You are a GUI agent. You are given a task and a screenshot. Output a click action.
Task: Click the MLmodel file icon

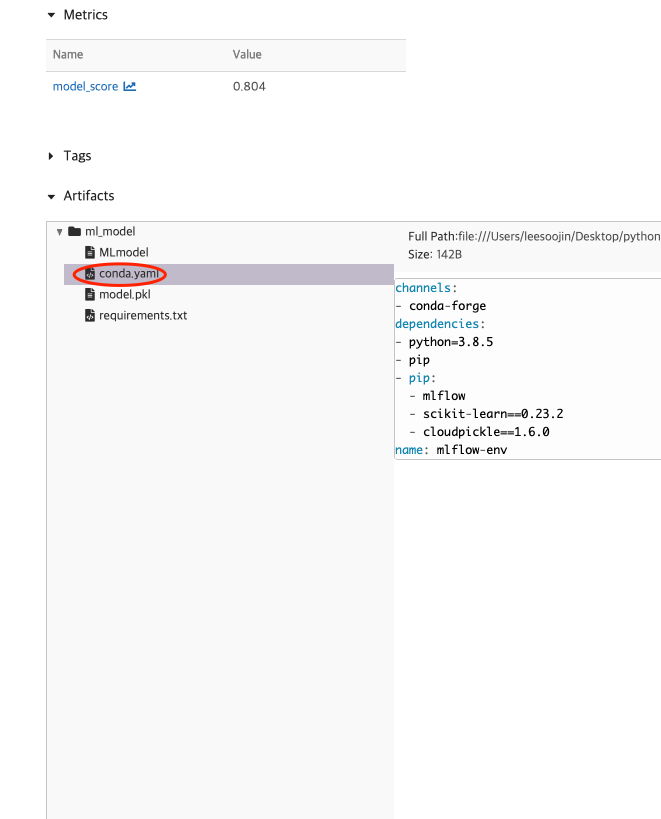click(x=90, y=253)
